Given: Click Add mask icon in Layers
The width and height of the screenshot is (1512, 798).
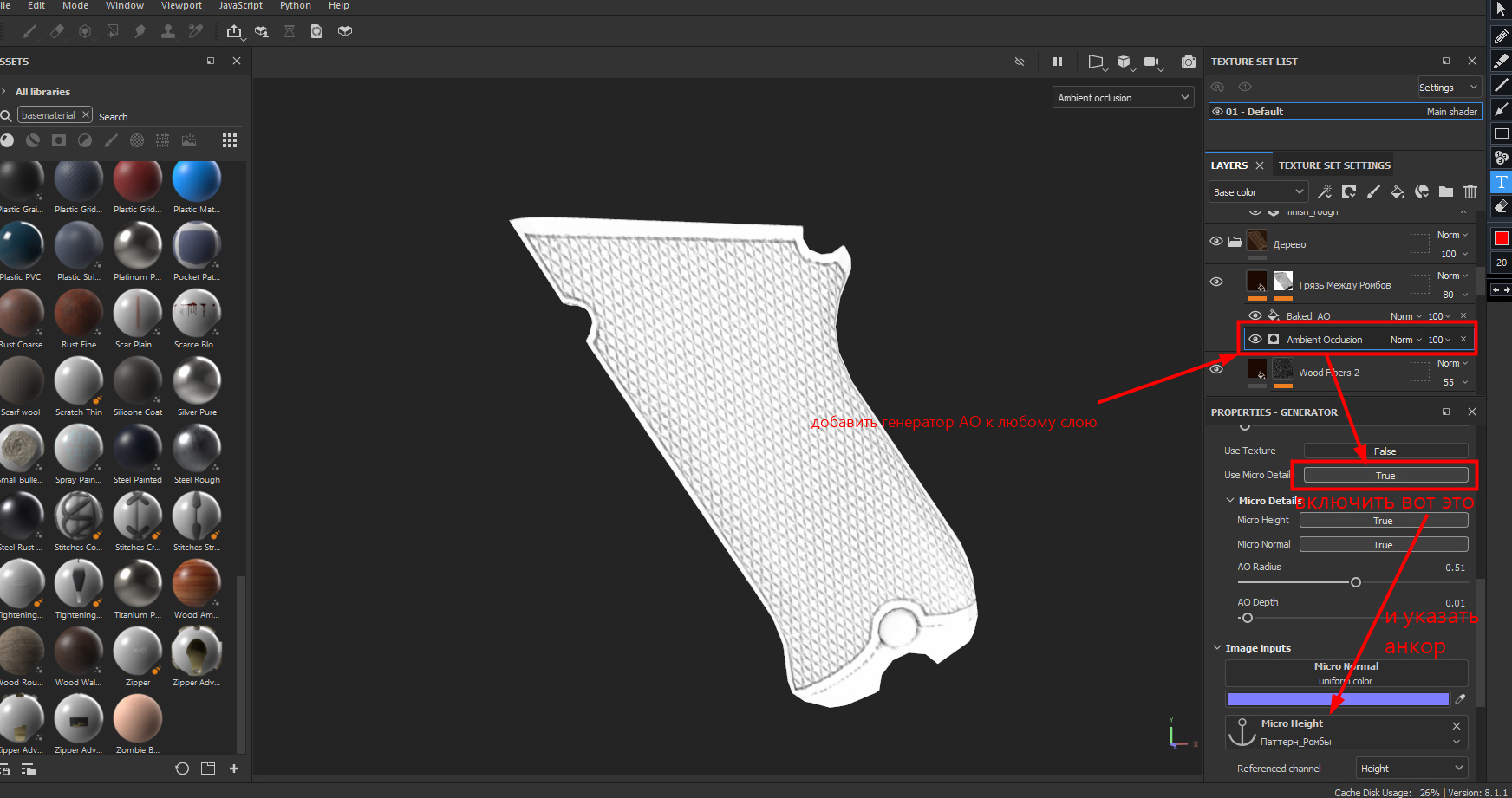Looking at the screenshot, I should [1349, 191].
